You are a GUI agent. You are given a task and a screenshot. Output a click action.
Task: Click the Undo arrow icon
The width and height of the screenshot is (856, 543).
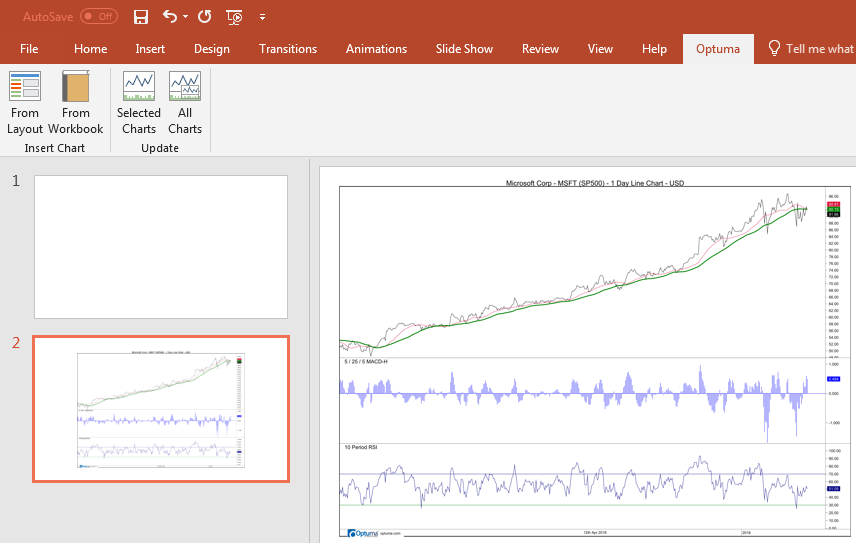[170, 17]
